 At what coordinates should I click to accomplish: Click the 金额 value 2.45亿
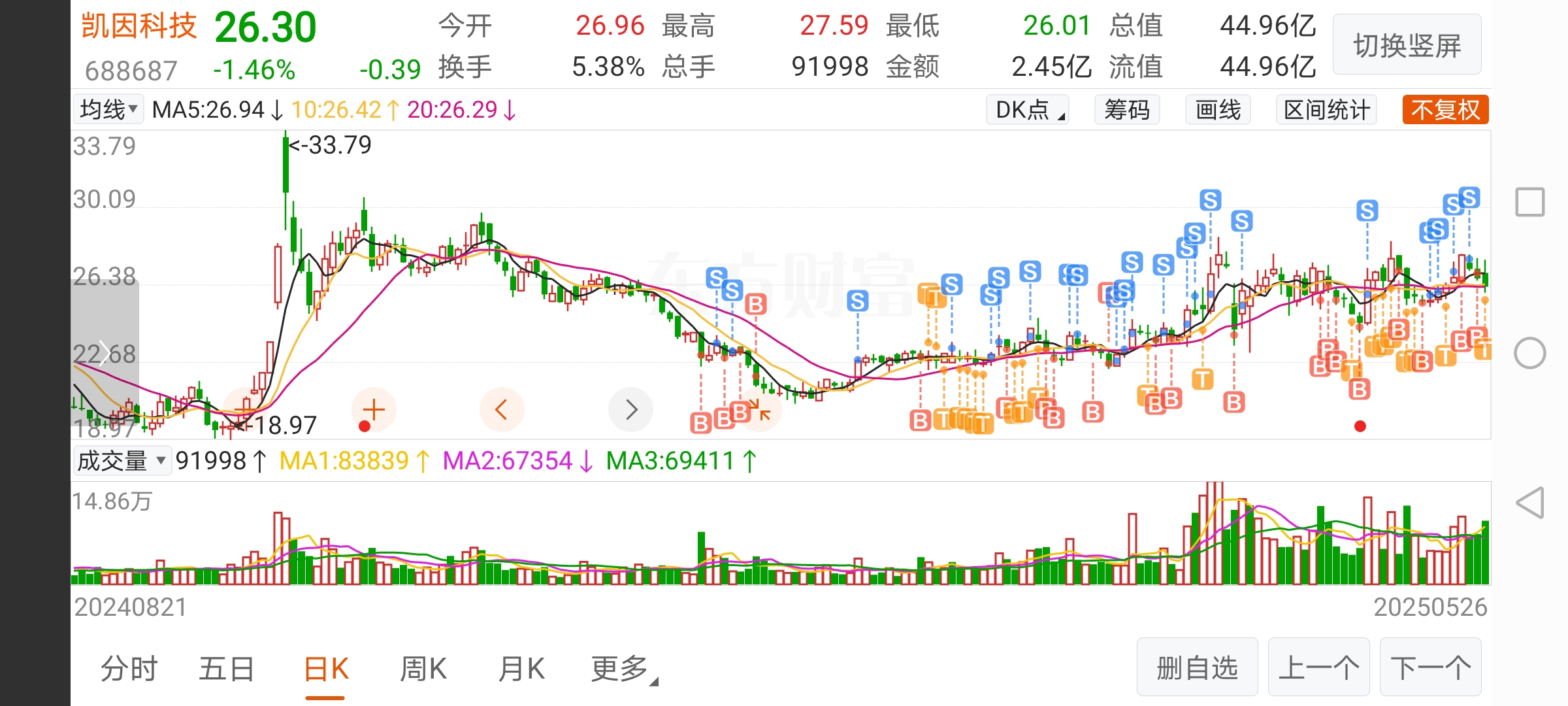(1052, 67)
